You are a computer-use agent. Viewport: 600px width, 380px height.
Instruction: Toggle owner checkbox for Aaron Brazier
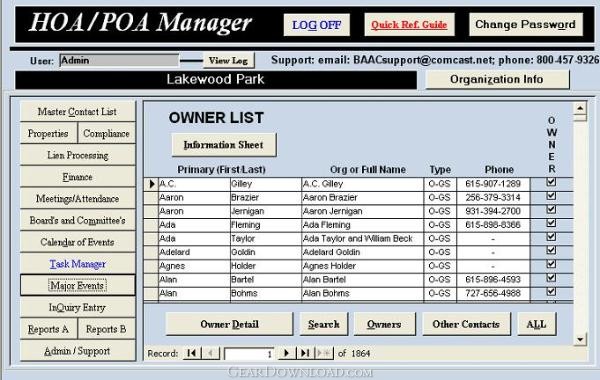pos(551,196)
